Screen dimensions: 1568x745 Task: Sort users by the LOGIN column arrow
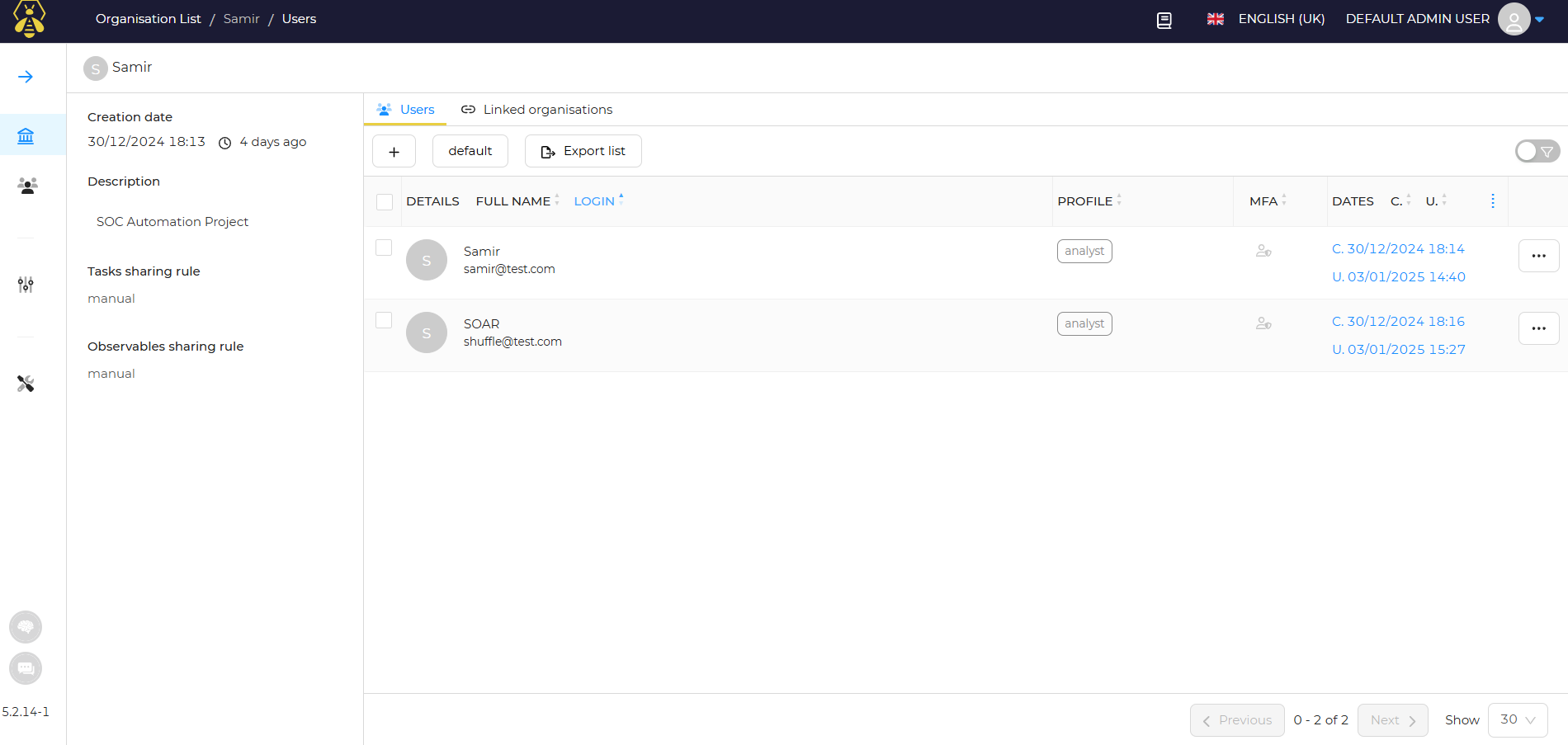621,200
